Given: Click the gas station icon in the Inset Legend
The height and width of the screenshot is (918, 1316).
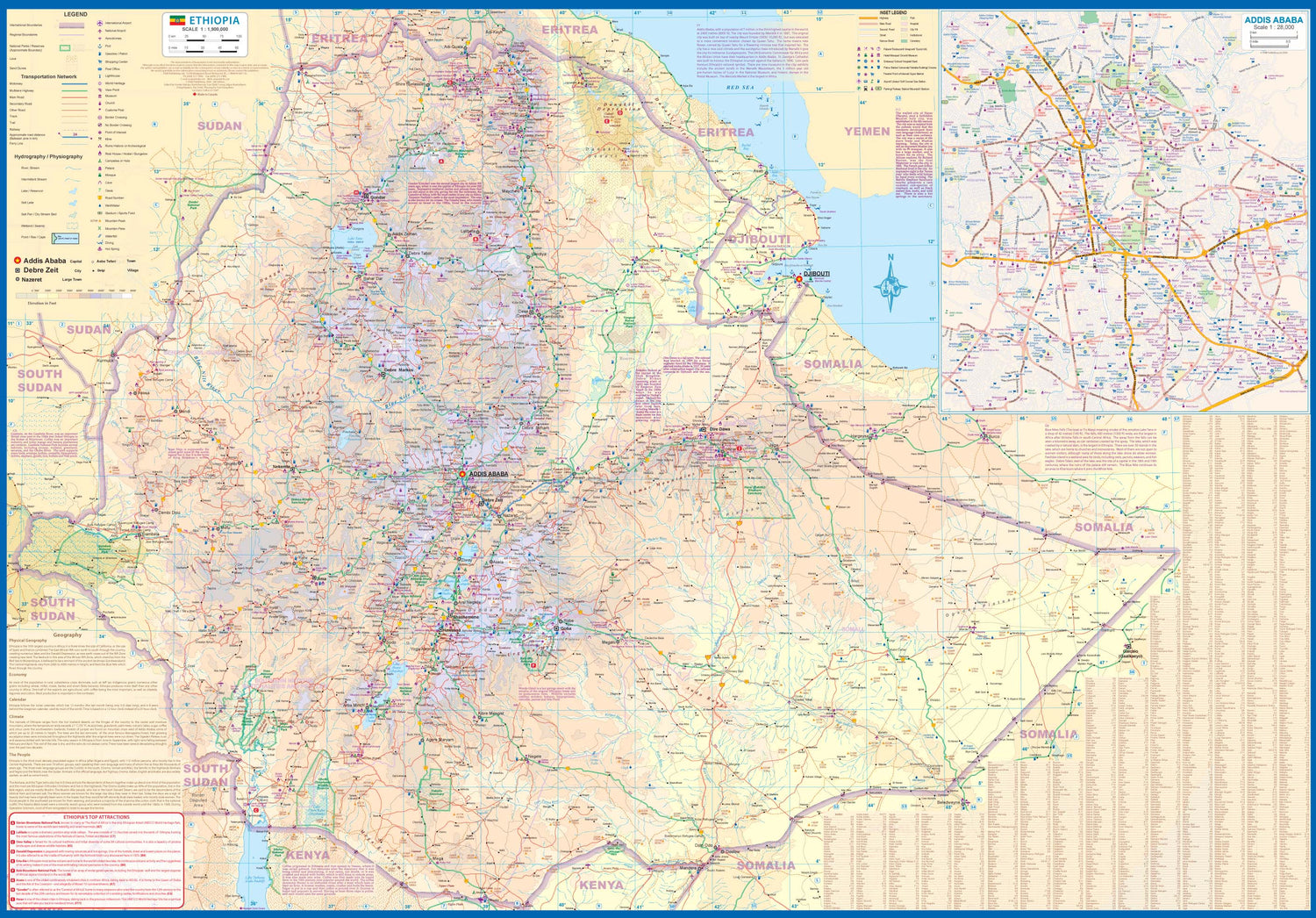Looking at the screenshot, I should click(878, 82).
